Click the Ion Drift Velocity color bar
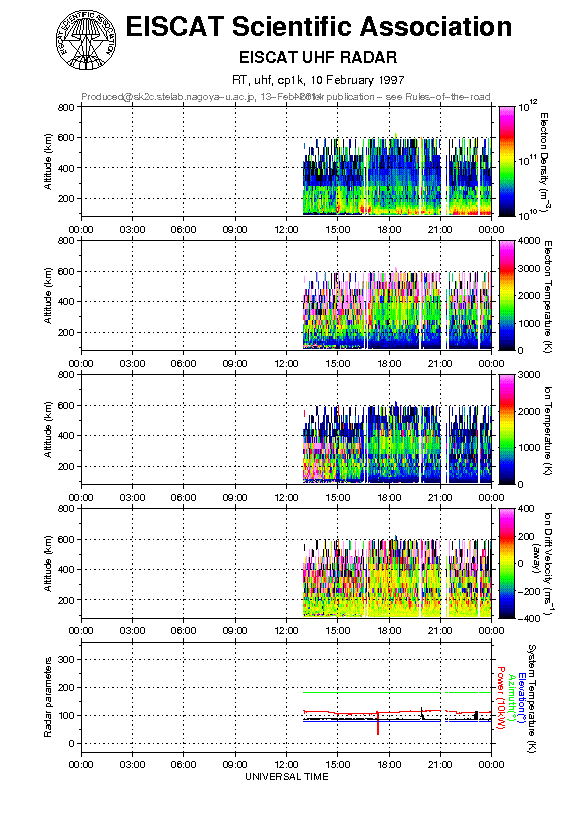Image resolution: width=580 pixels, height=820 pixels. pyautogui.click(x=507, y=563)
